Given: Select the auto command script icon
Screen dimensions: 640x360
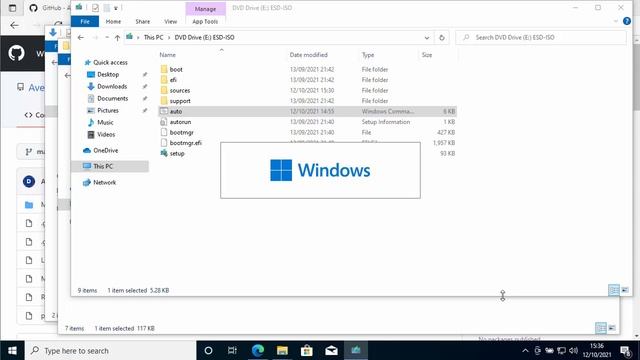Looking at the screenshot, I should 164,111.
